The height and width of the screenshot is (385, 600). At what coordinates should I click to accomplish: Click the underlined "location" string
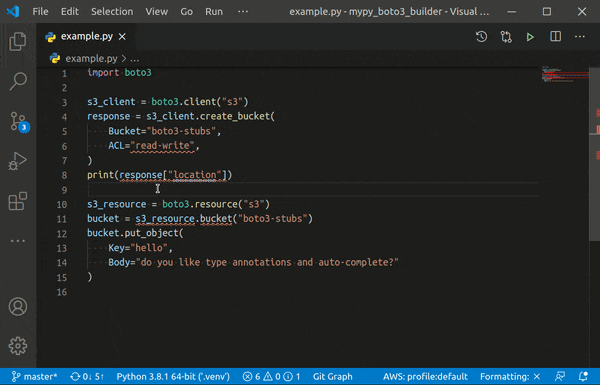(x=195, y=175)
